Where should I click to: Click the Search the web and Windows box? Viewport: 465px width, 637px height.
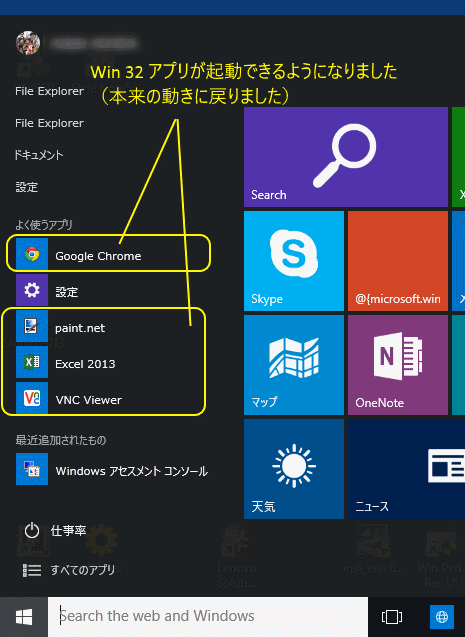pos(208,617)
